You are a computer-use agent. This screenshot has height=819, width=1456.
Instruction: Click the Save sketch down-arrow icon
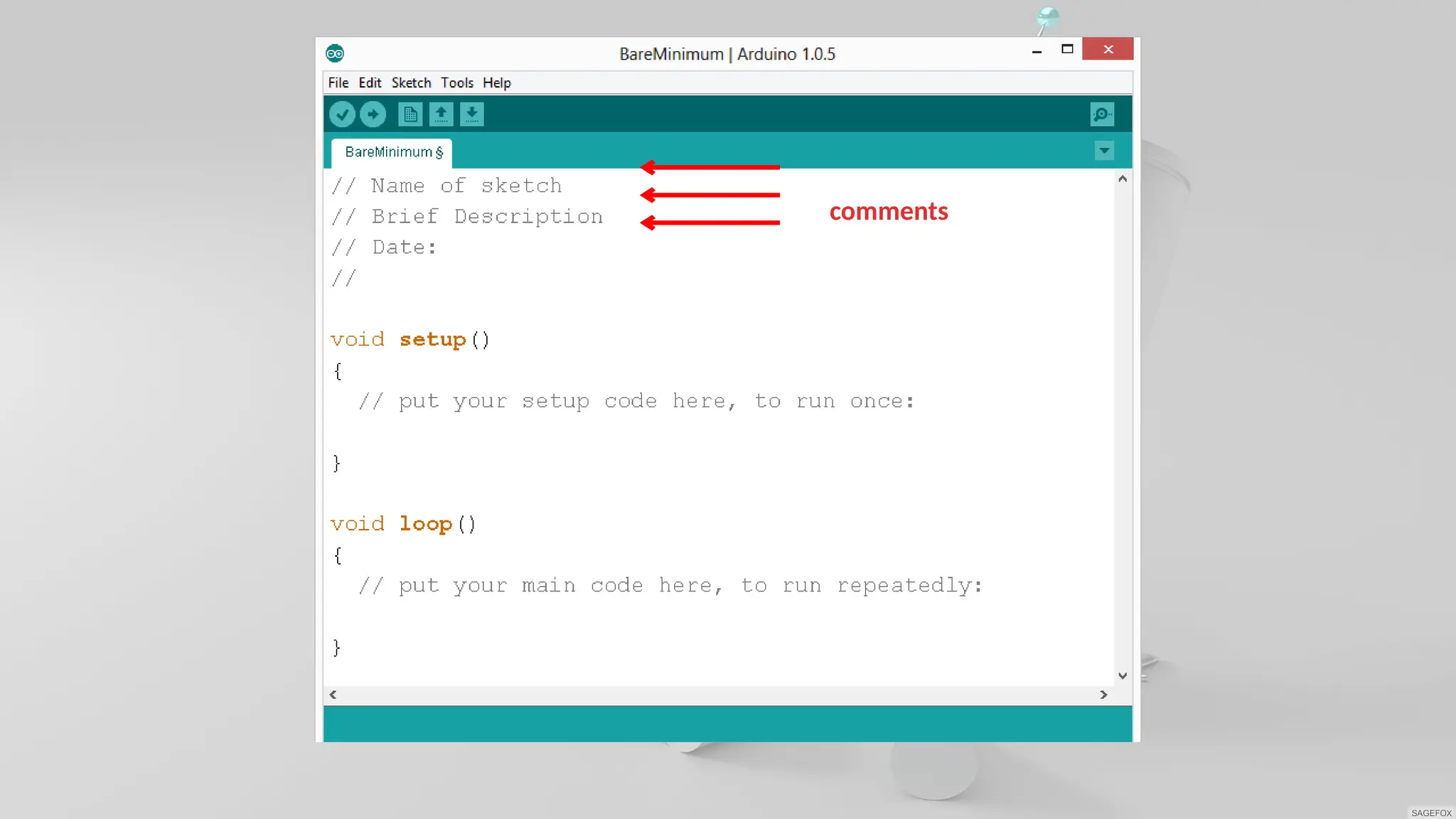[x=471, y=114]
